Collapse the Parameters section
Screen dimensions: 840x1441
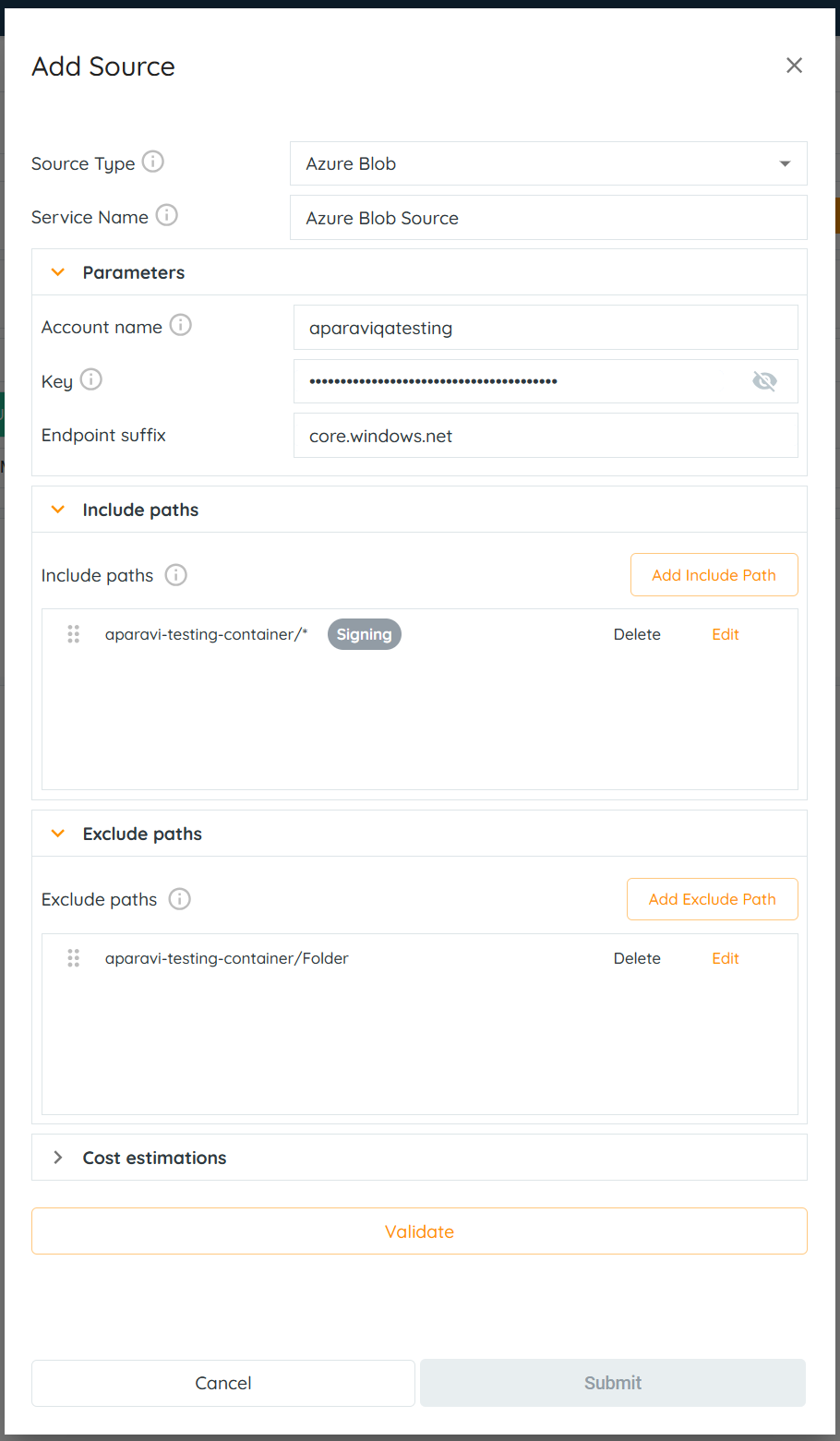(58, 272)
